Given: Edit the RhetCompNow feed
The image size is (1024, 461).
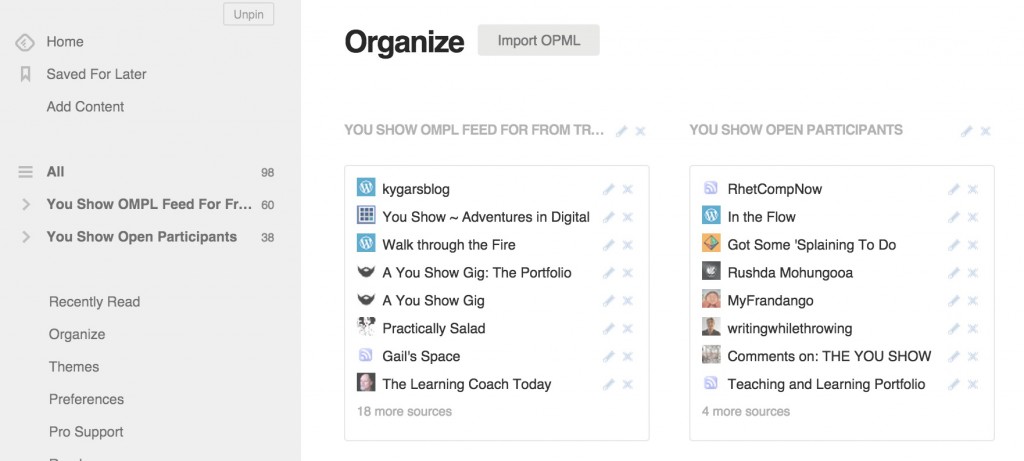Looking at the screenshot, I should tap(953, 189).
